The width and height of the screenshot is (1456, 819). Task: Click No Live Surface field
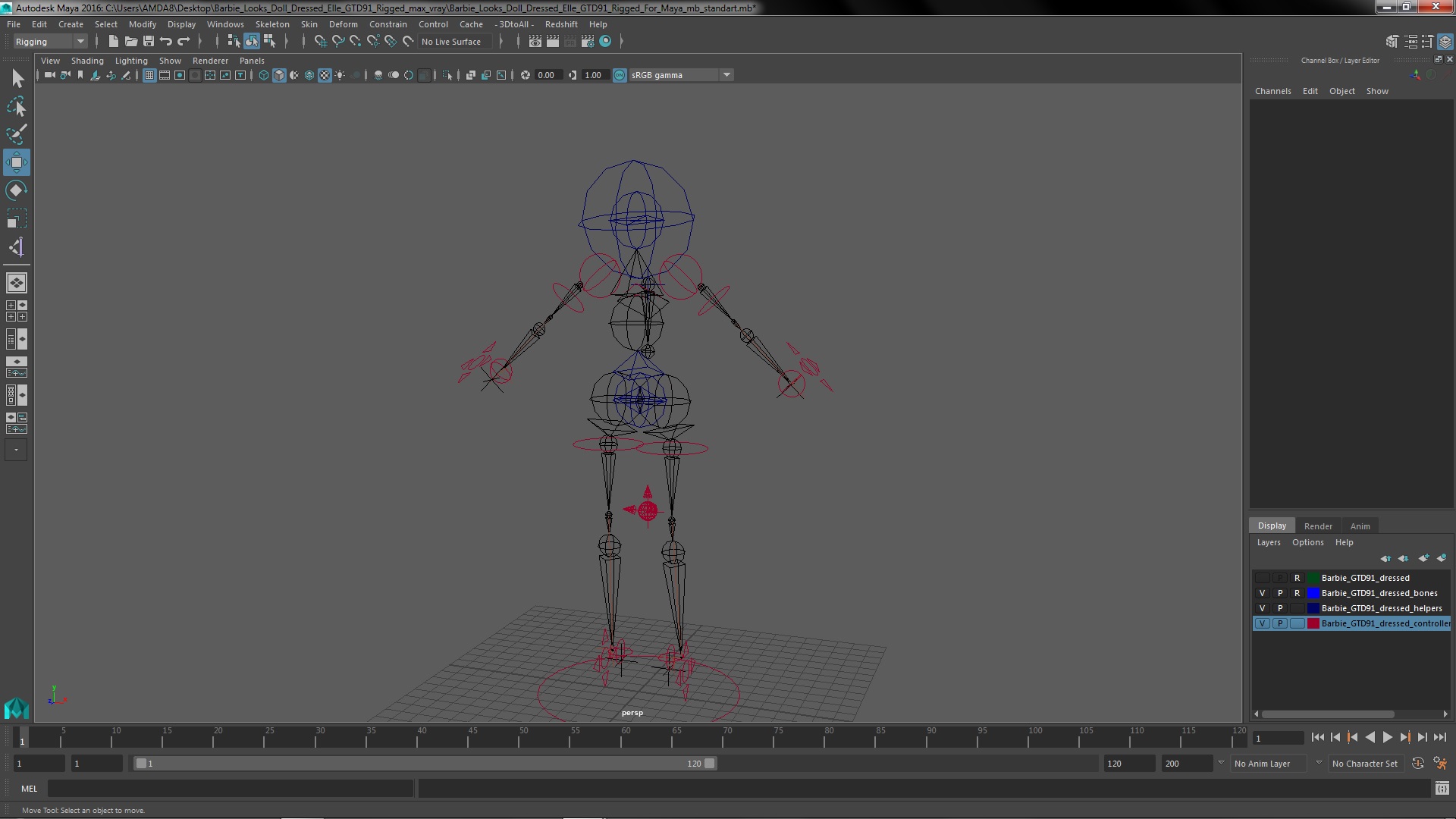coord(455,42)
